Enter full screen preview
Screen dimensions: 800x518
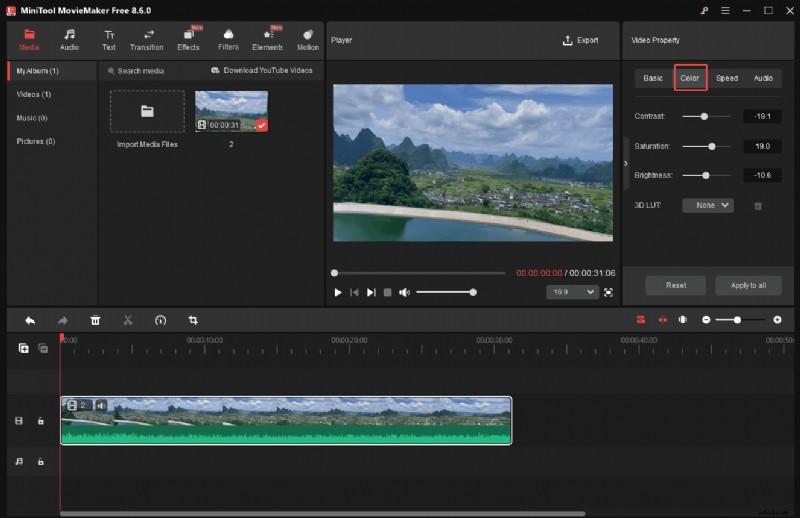tap(608, 292)
